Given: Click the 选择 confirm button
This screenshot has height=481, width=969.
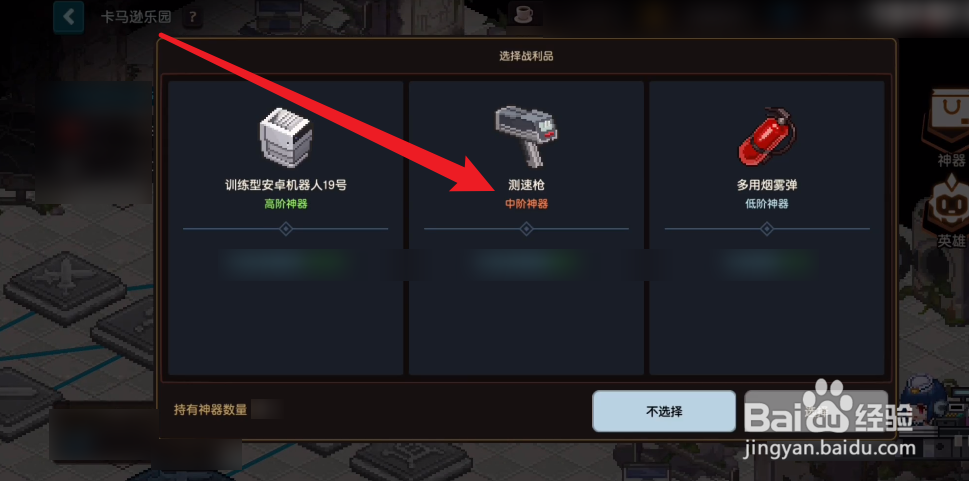Looking at the screenshot, I should [816, 411].
